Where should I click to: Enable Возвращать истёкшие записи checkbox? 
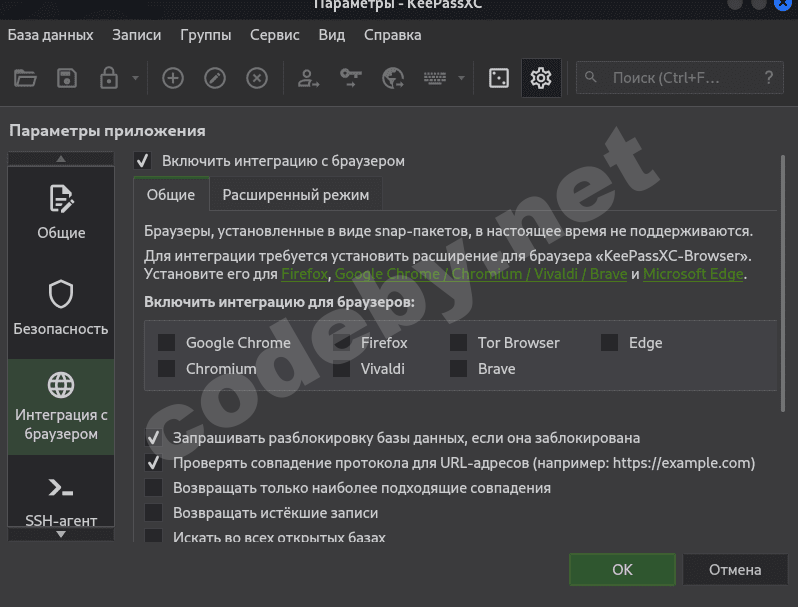click(x=153, y=513)
